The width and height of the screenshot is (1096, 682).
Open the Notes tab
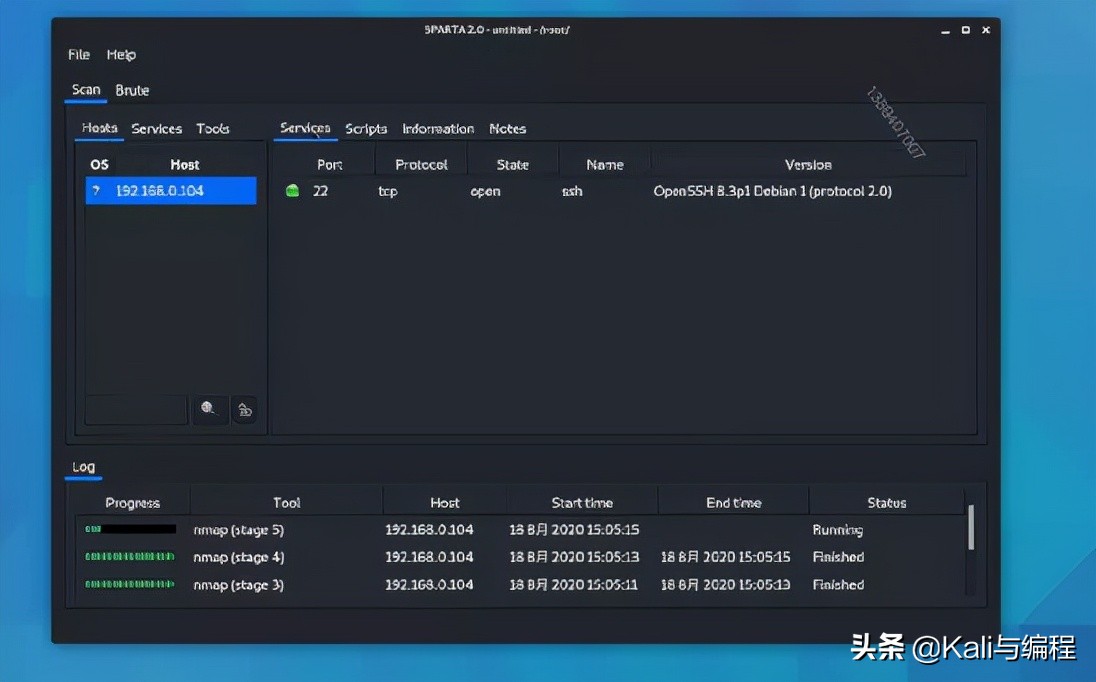pyautogui.click(x=507, y=129)
